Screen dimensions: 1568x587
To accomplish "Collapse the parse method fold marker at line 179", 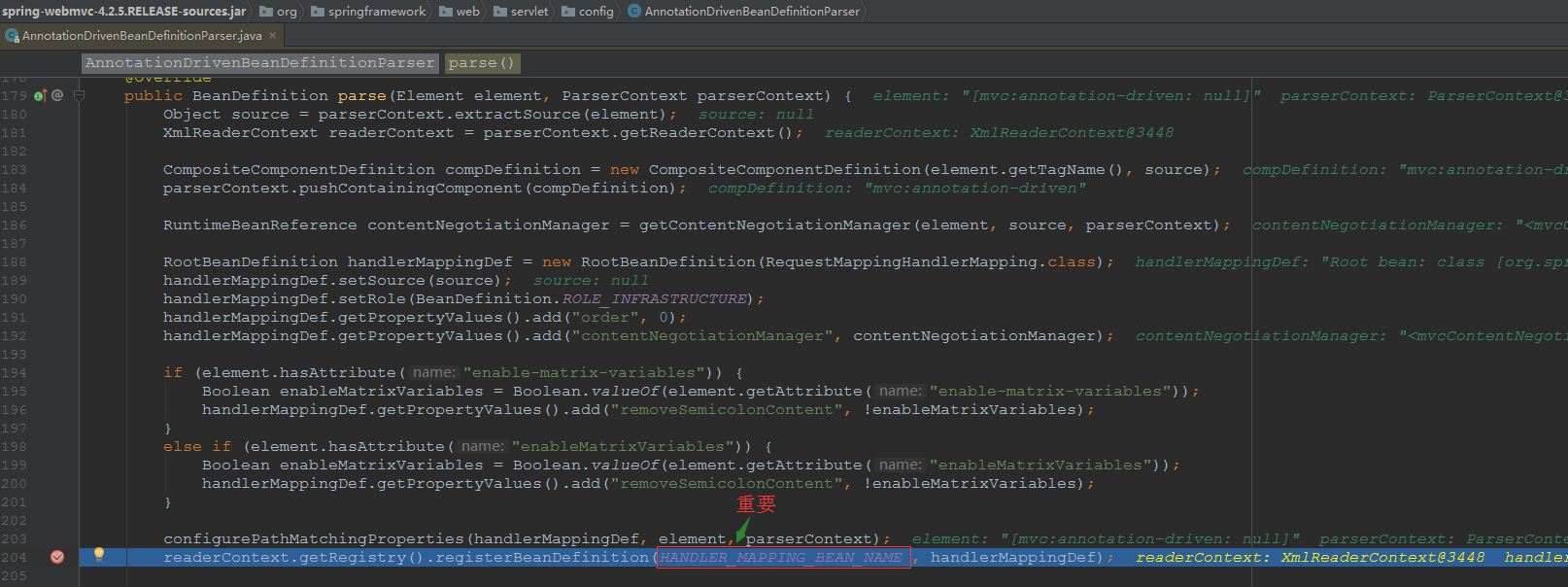I will [80, 95].
